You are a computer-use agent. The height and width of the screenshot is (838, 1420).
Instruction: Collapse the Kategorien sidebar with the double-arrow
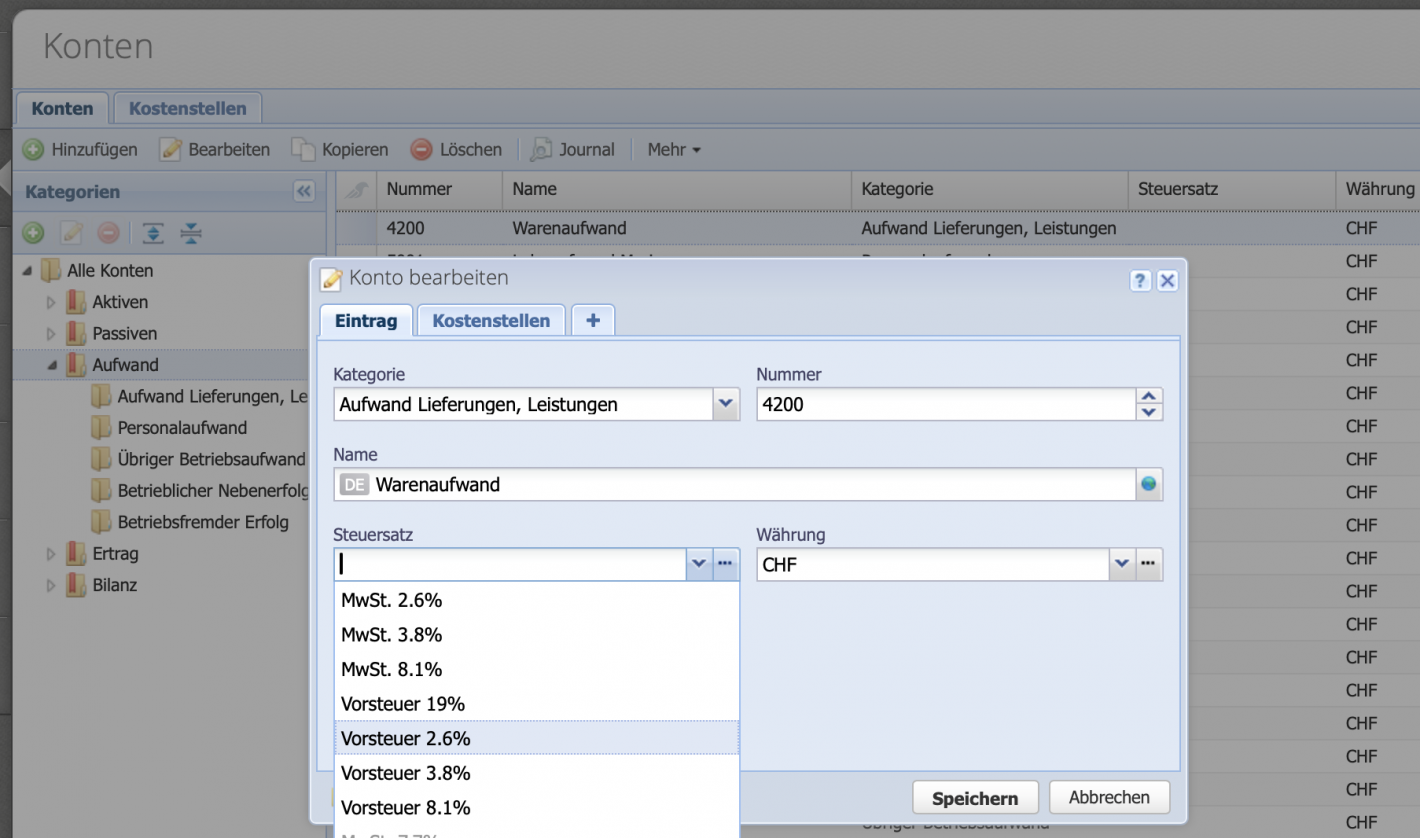(304, 192)
